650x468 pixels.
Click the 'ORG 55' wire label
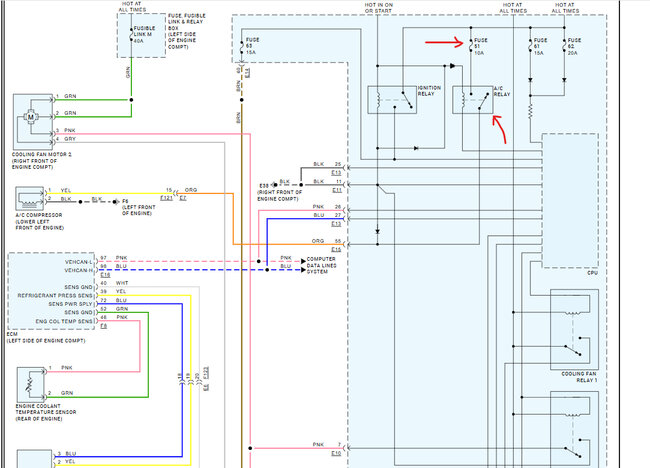pyautogui.click(x=326, y=241)
